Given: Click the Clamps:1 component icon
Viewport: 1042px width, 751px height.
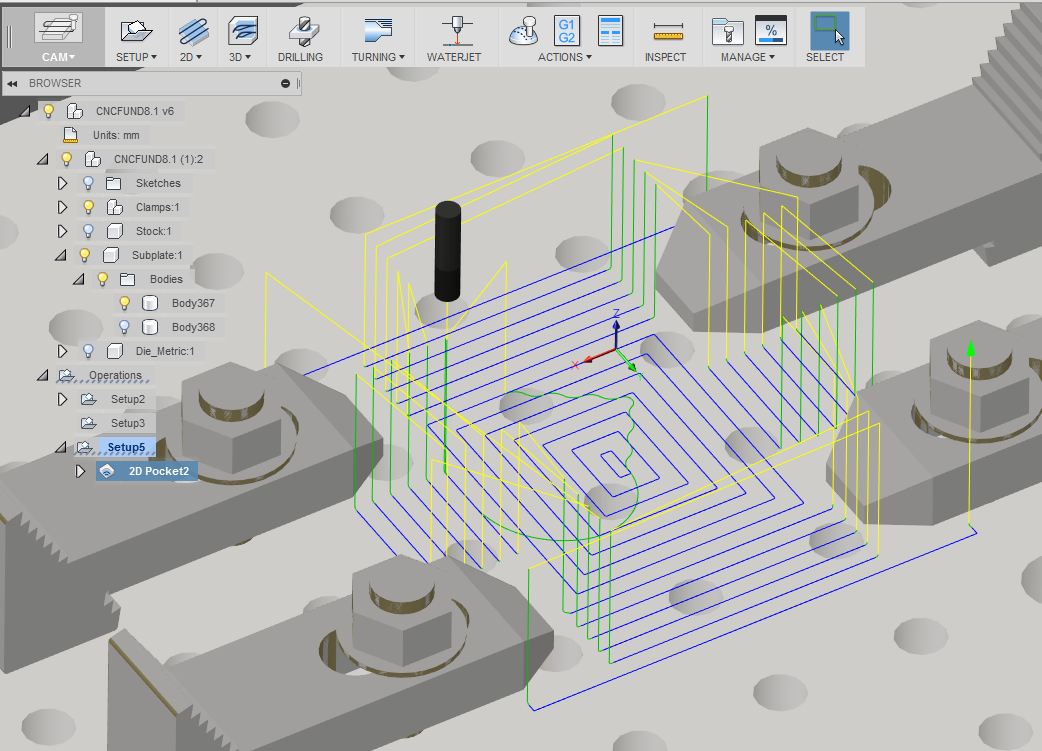Looking at the screenshot, I should (x=114, y=207).
